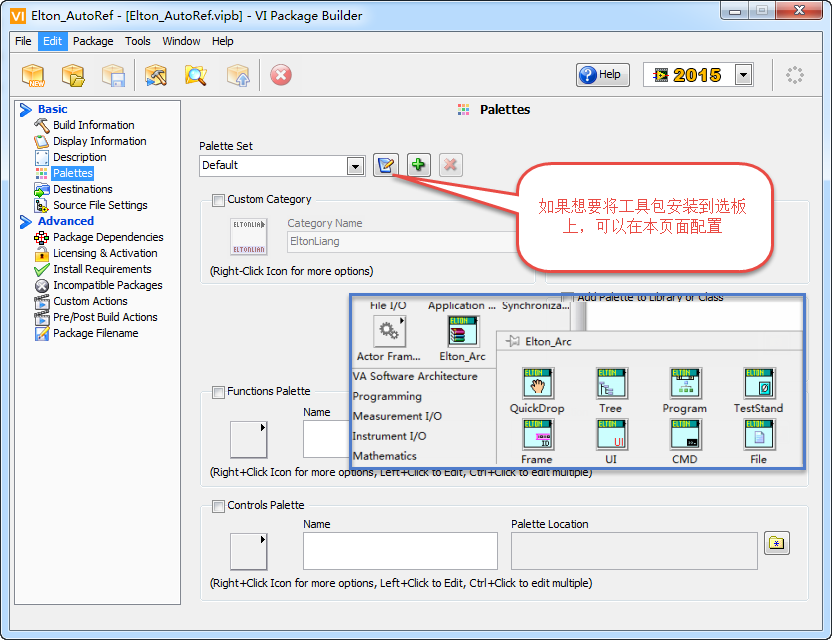This screenshot has width=832, height=640.
Task: Click the Controls Palette blank icon box
Action: [x=248, y=551]
